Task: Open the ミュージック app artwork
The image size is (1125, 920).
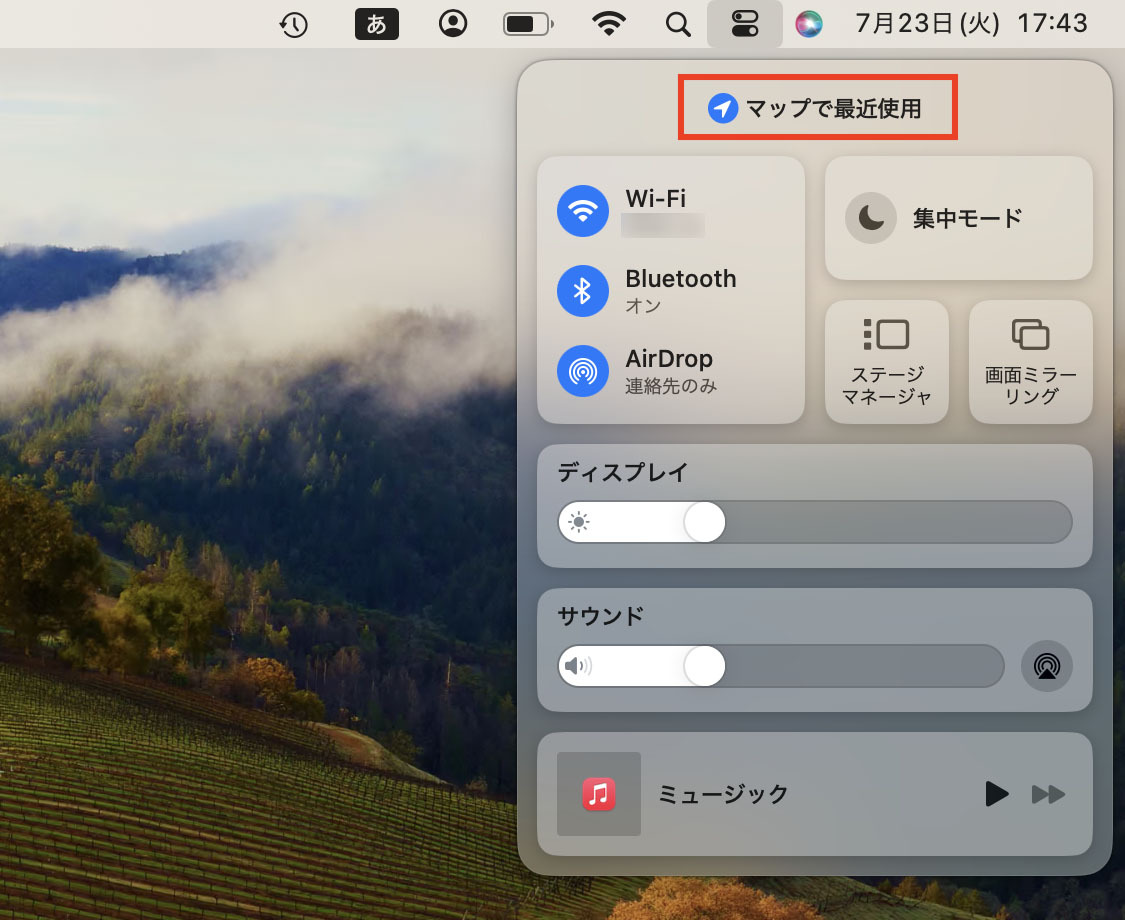Action: tap(598, 794)
